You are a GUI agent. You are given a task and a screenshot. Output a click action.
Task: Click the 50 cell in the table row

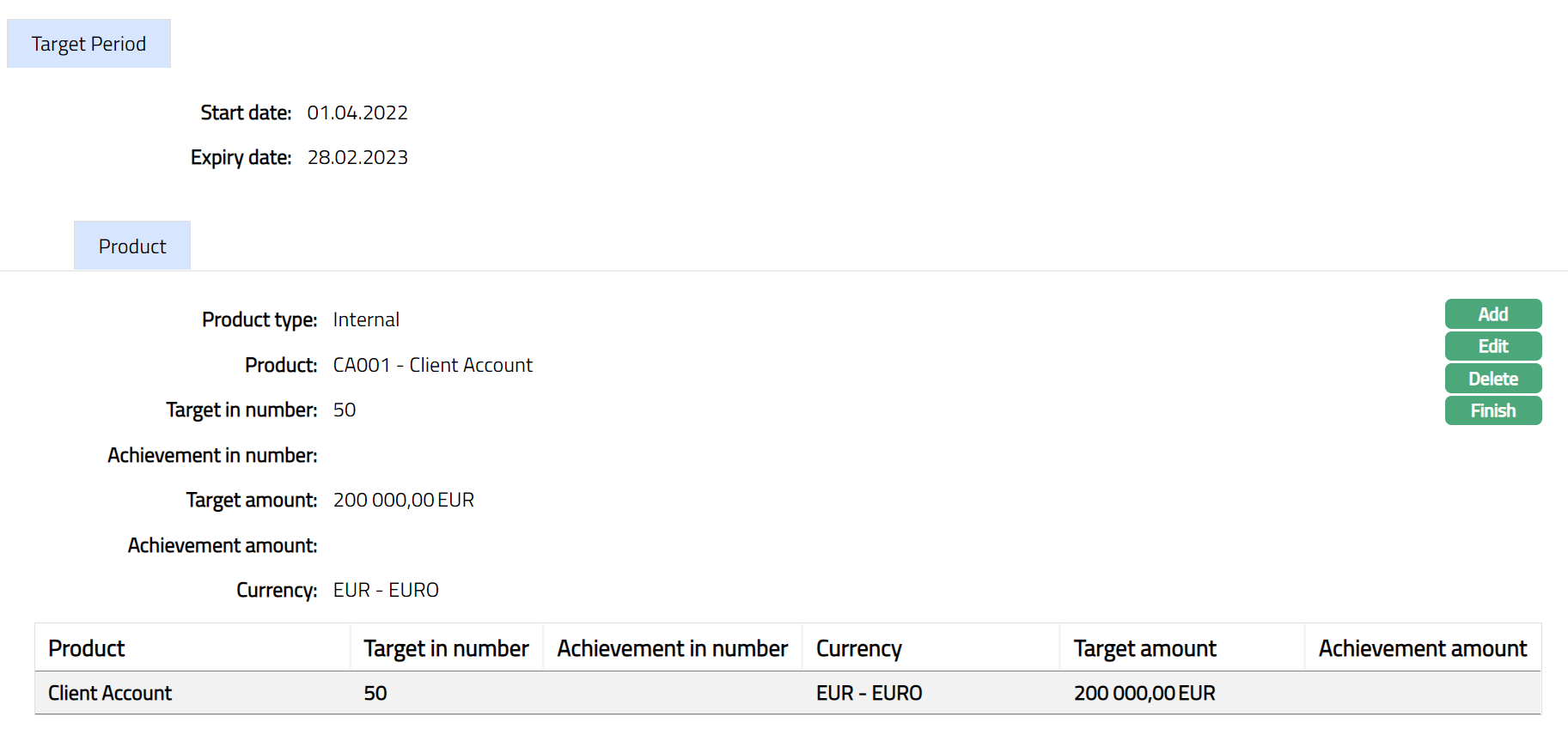[x=375, y=693]
